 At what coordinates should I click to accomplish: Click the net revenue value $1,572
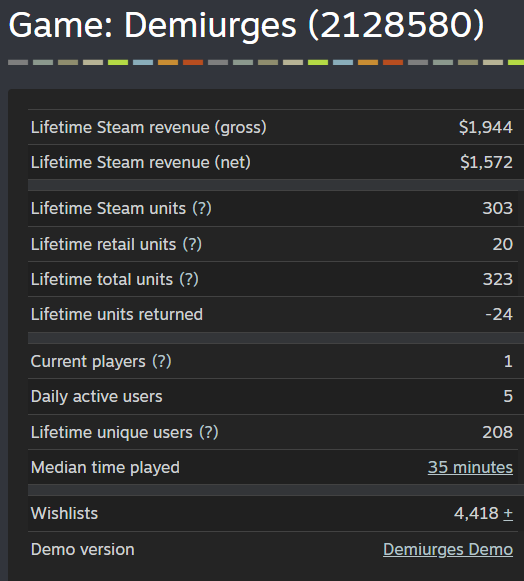click(487, 162)
